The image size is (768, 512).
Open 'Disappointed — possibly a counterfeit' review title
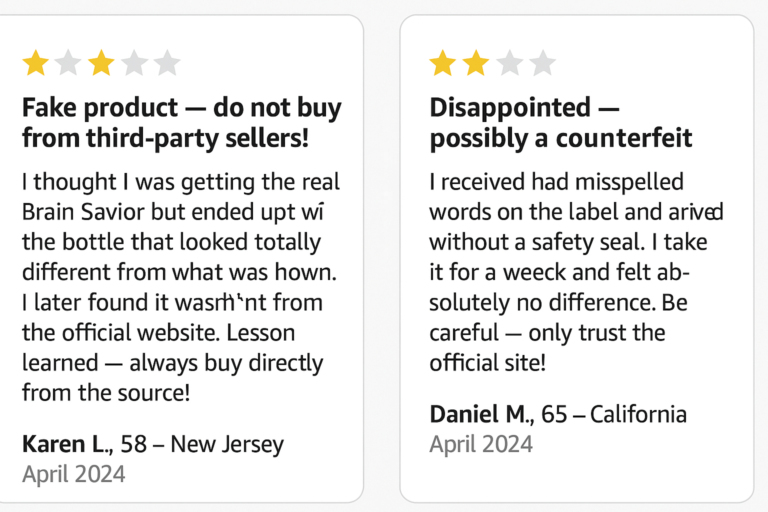point(561,122)
